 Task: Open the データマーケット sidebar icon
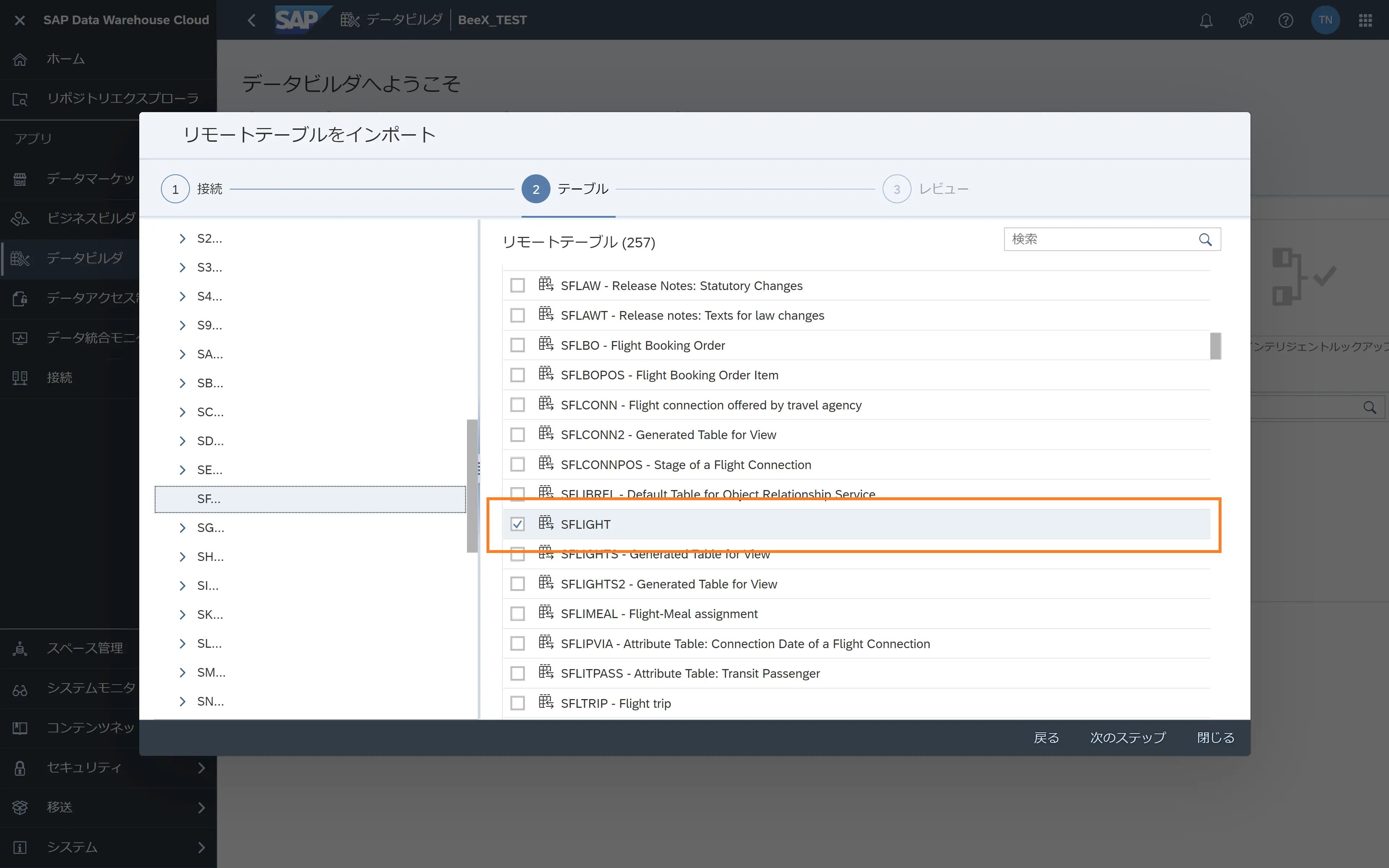20,179
